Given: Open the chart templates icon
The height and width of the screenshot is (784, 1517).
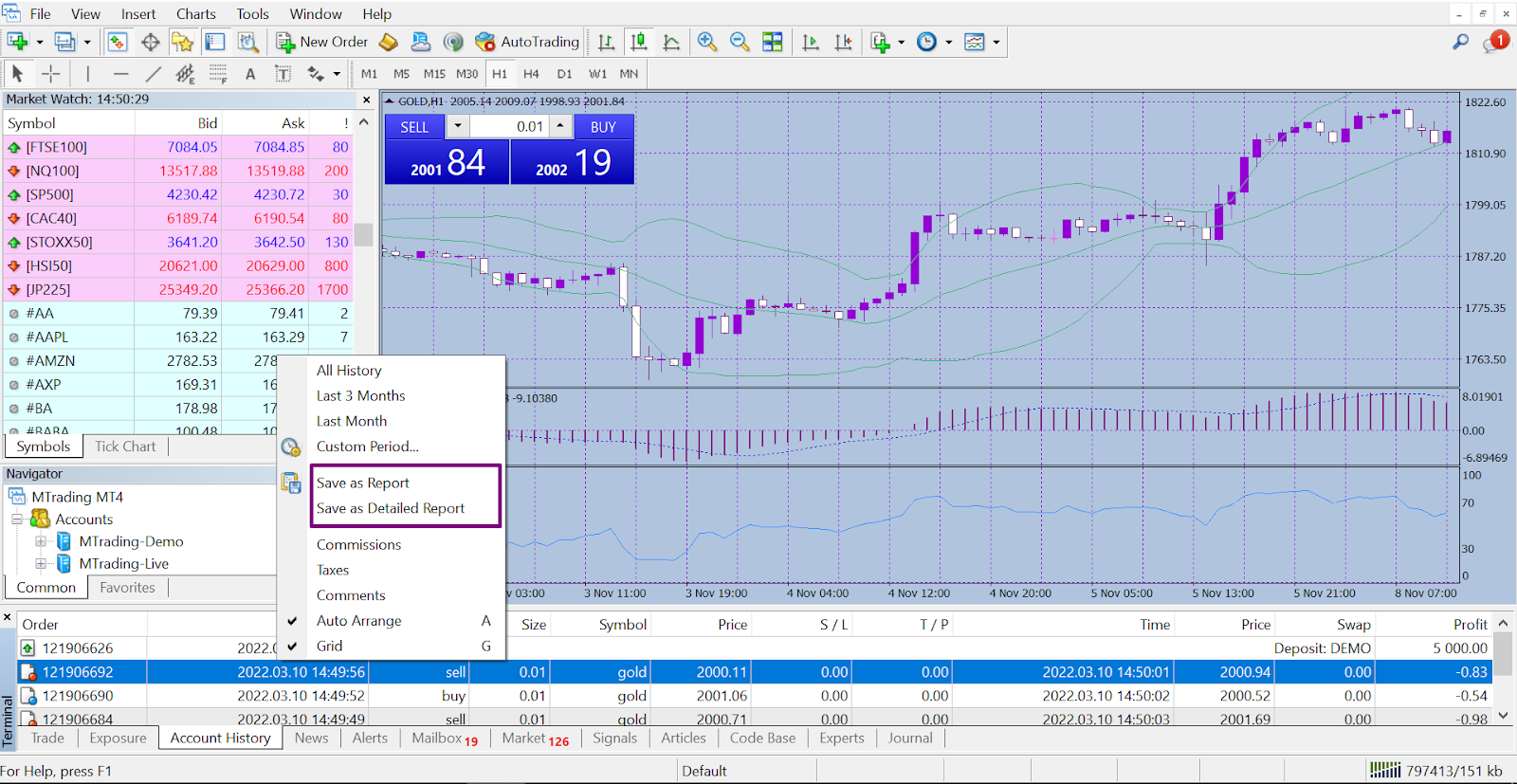Looking at the screenshot, I should [974, 42].
